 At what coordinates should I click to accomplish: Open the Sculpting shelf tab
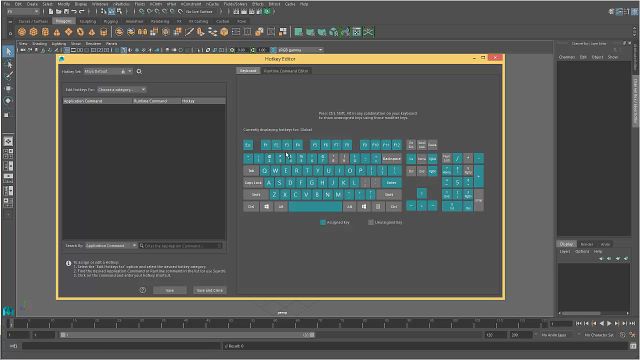87,21
